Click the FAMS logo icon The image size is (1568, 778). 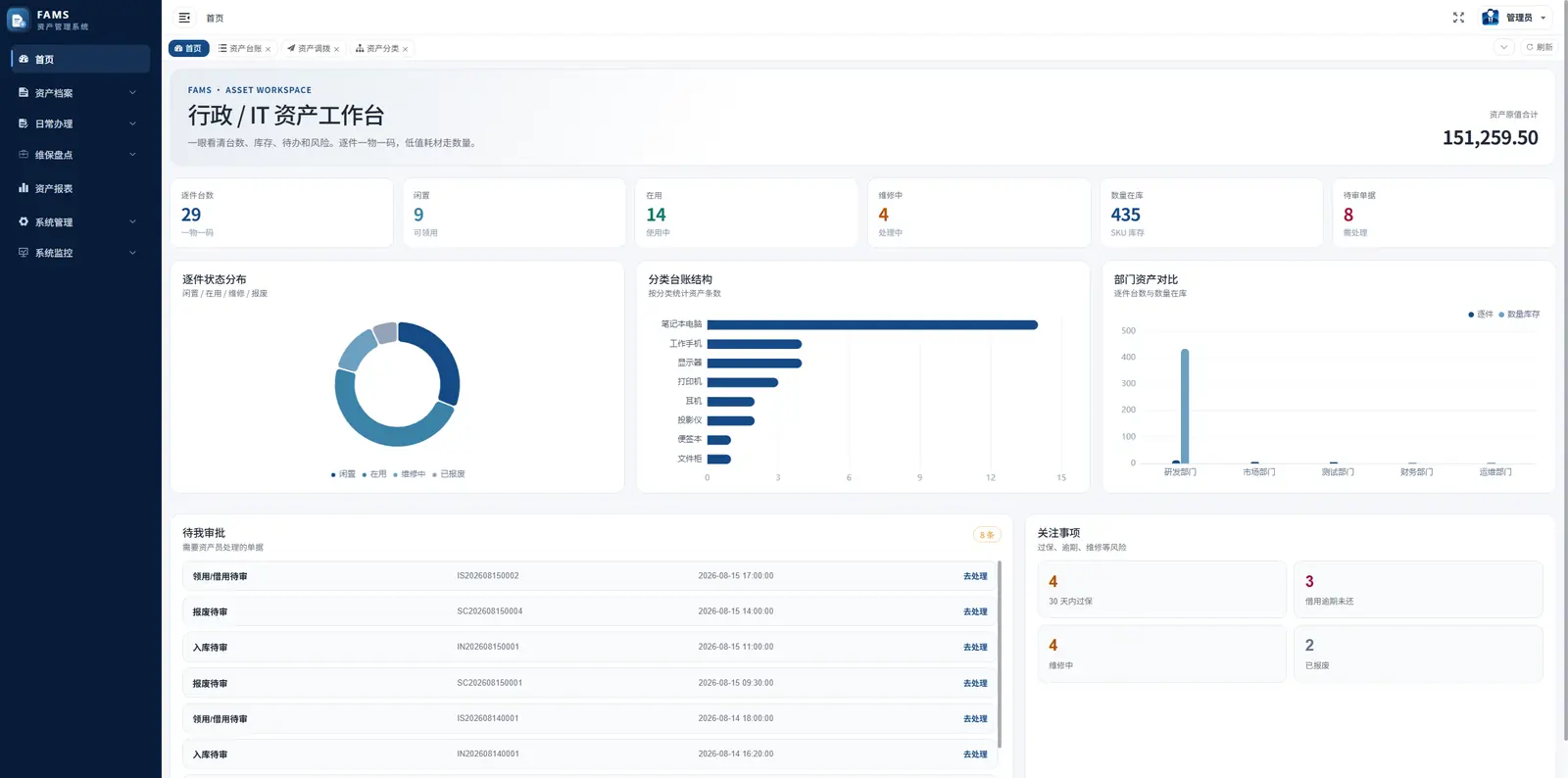tap(18, 20)
